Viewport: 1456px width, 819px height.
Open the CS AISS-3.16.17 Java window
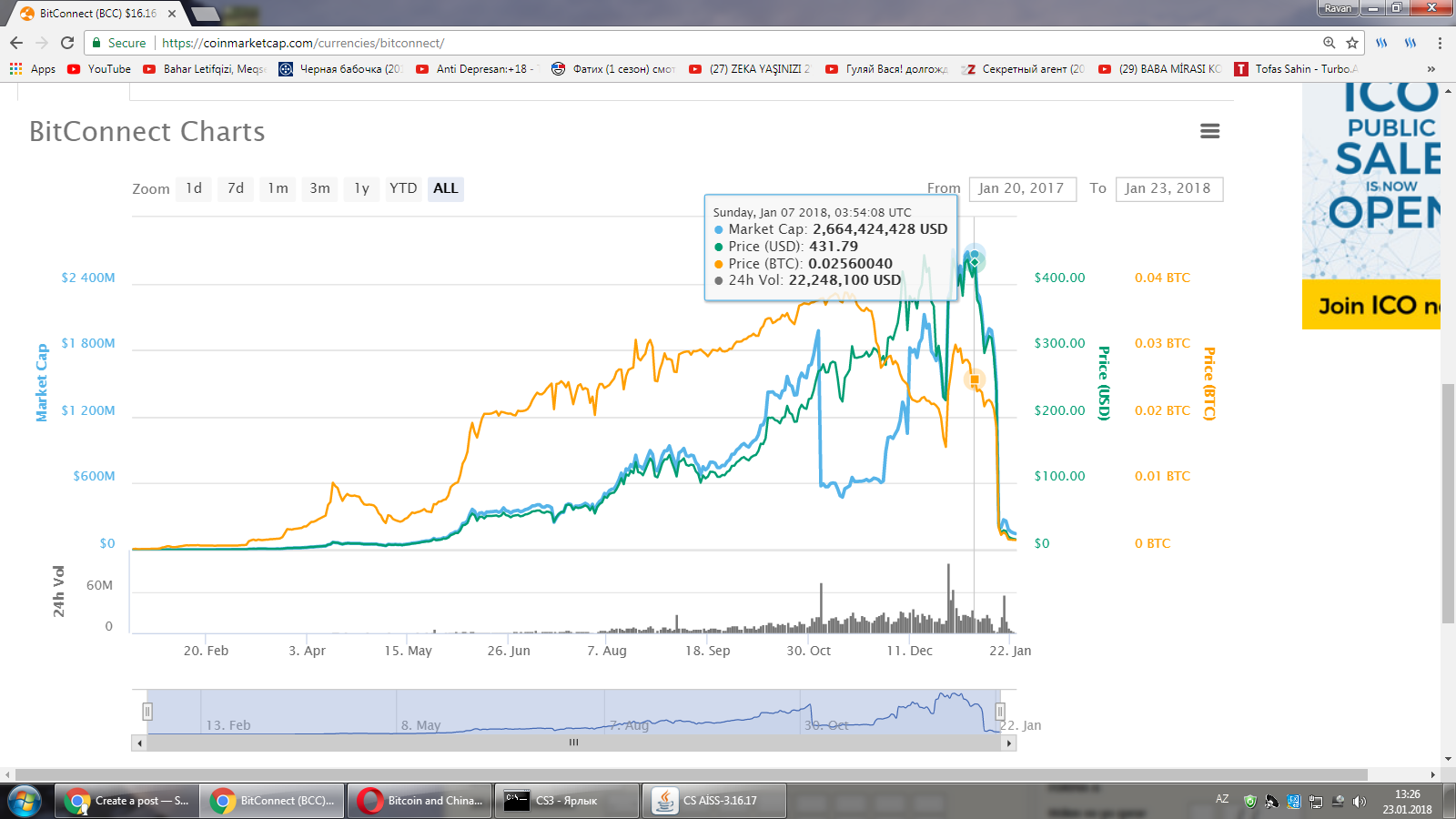tap(714, 801)
